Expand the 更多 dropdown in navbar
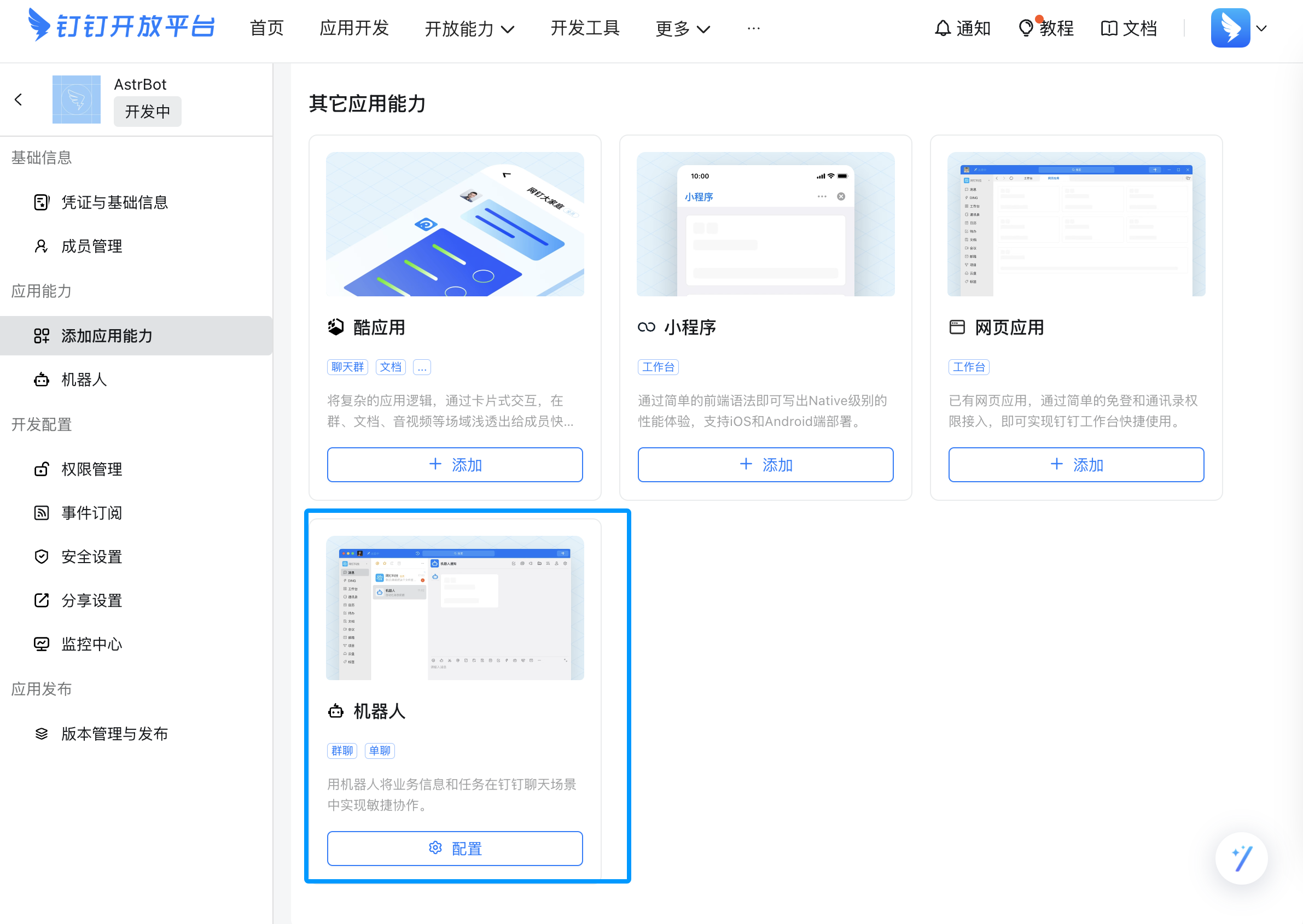 point(682,28)
